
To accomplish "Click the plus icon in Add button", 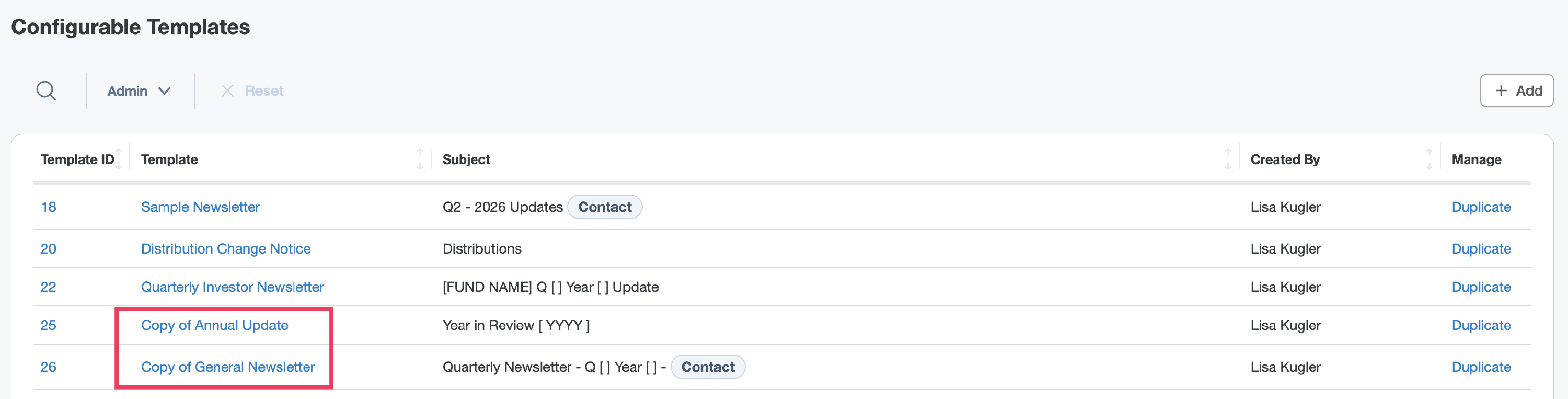I will point(1501,91).
